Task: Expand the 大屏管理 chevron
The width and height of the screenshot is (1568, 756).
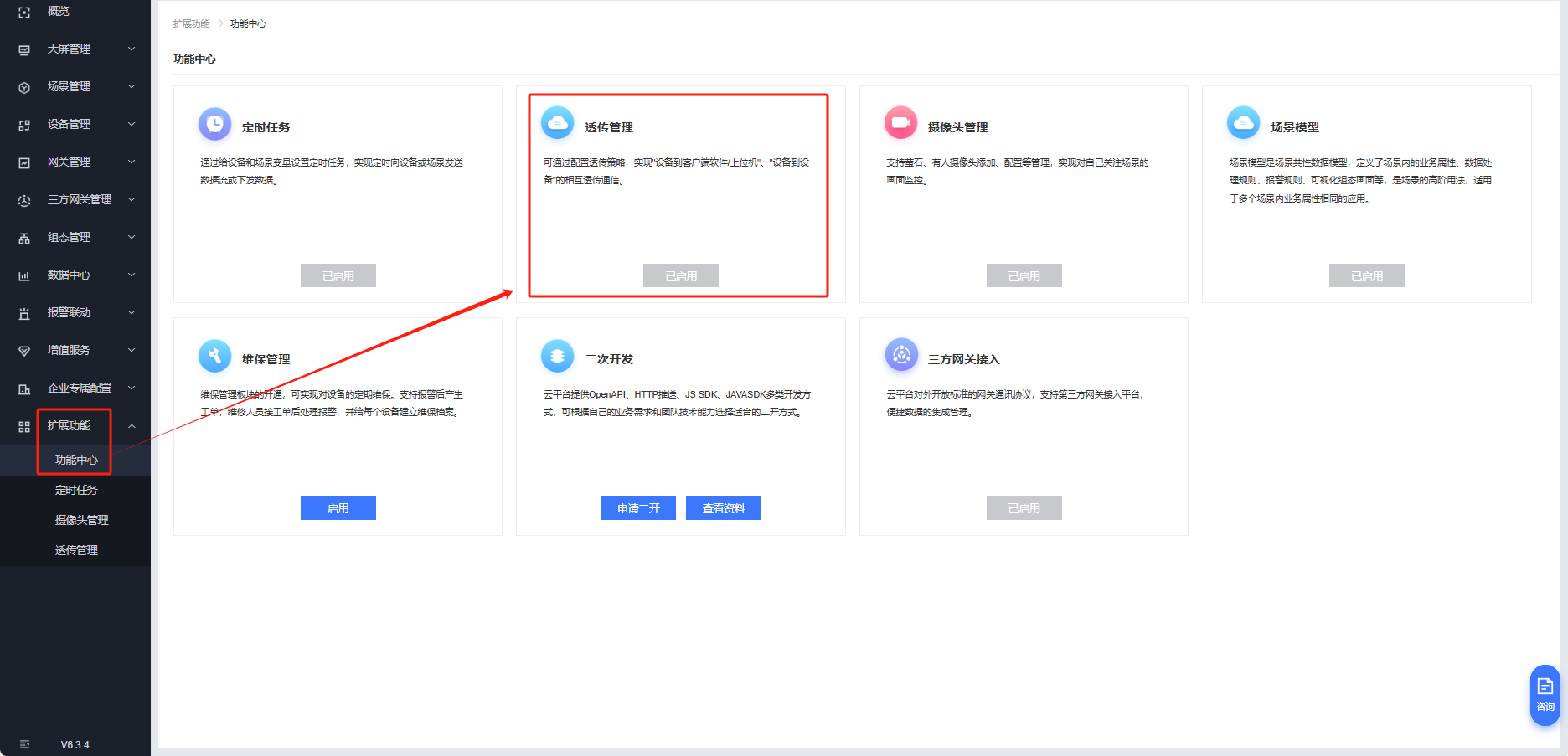Action: click(x=132, y=49)
